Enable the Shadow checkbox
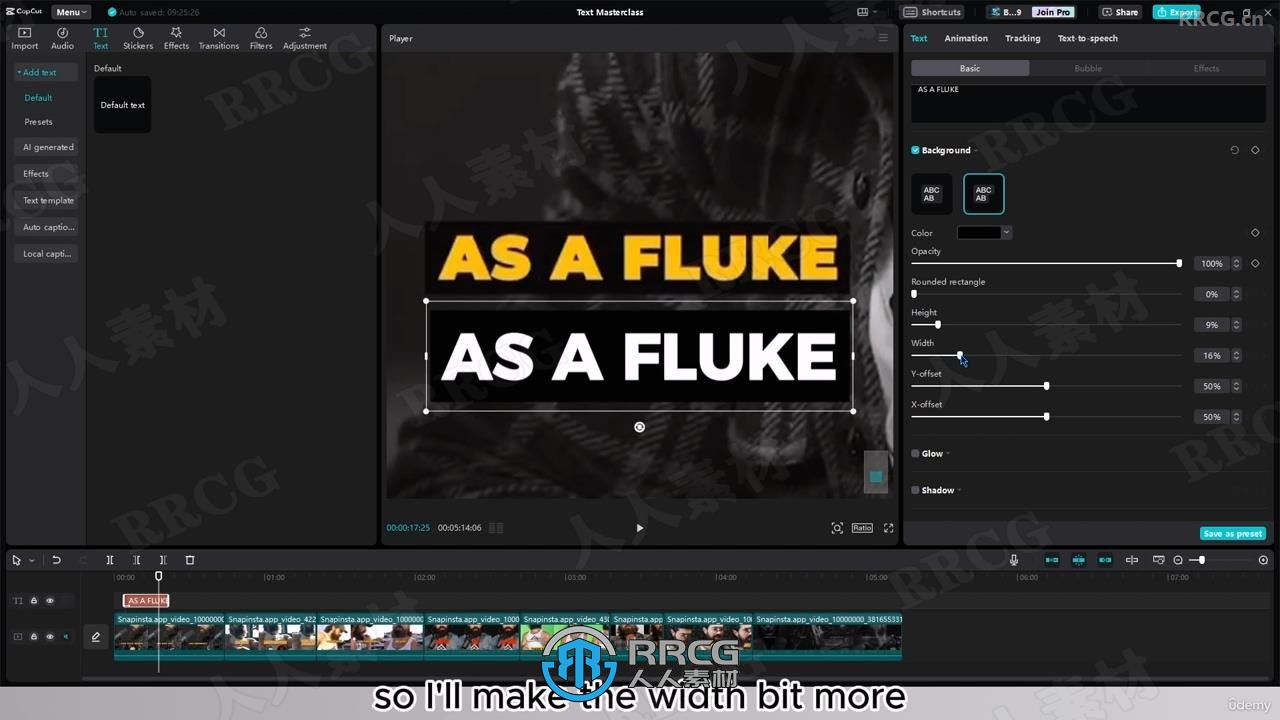This screenshot has height=720, width=1280. point(915,490)
